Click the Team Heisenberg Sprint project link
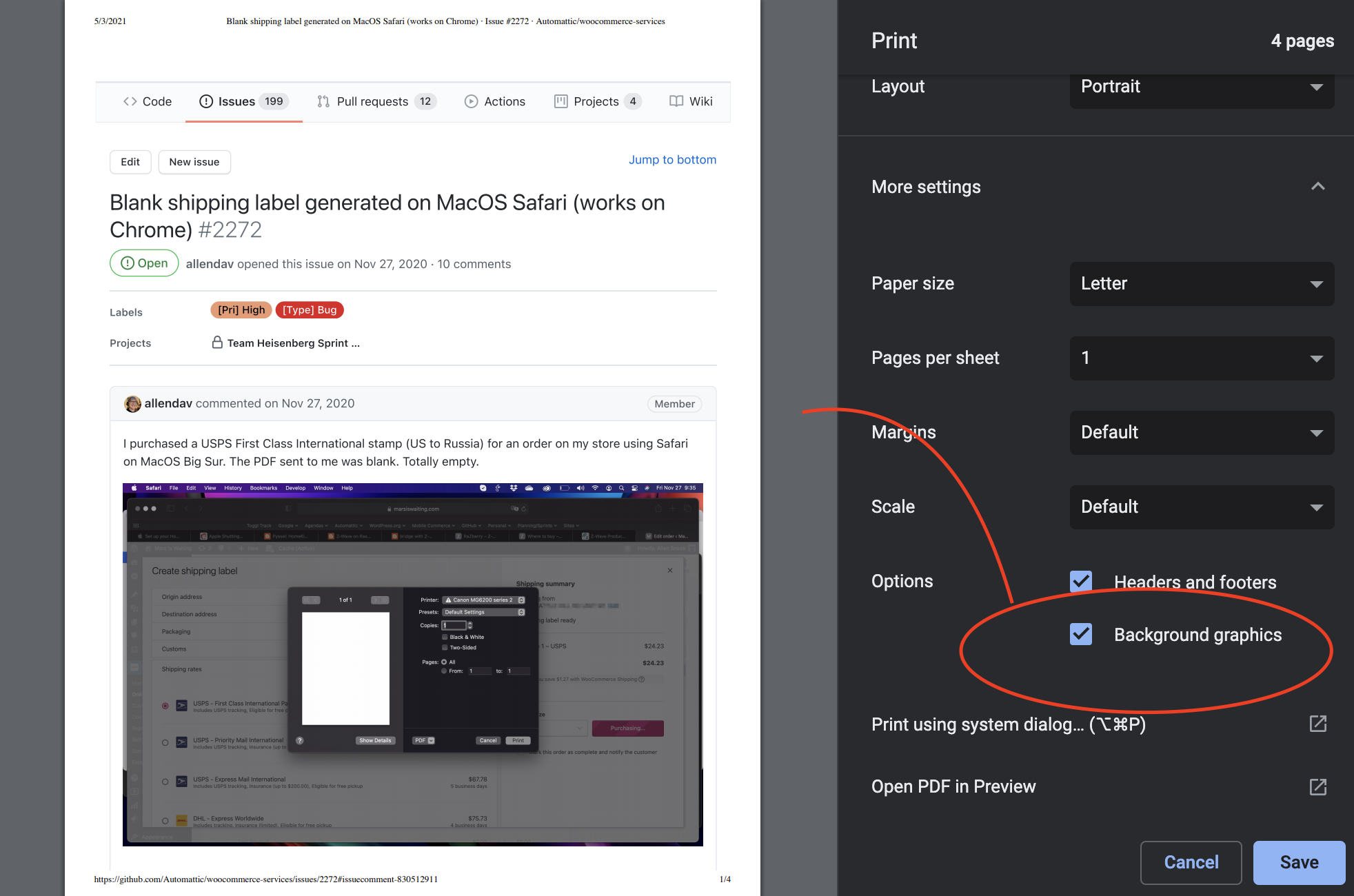1354x896 pixels. pos(294,343)
